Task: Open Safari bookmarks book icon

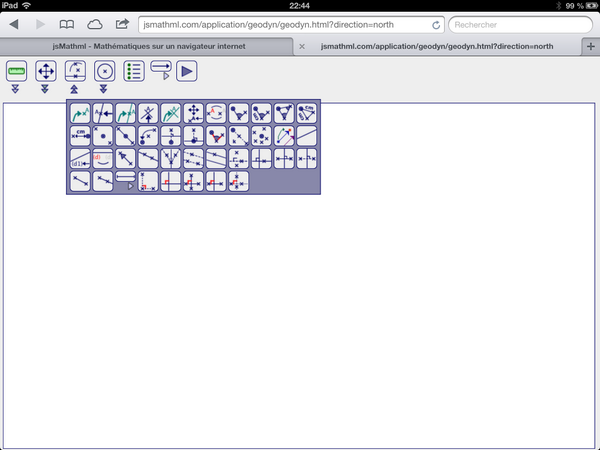Action: coord(67,24)
